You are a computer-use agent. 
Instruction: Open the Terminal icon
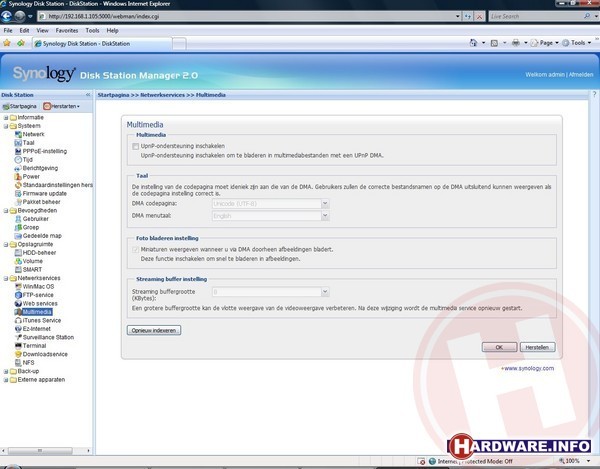pyautogui.click(x=18, y=345)
